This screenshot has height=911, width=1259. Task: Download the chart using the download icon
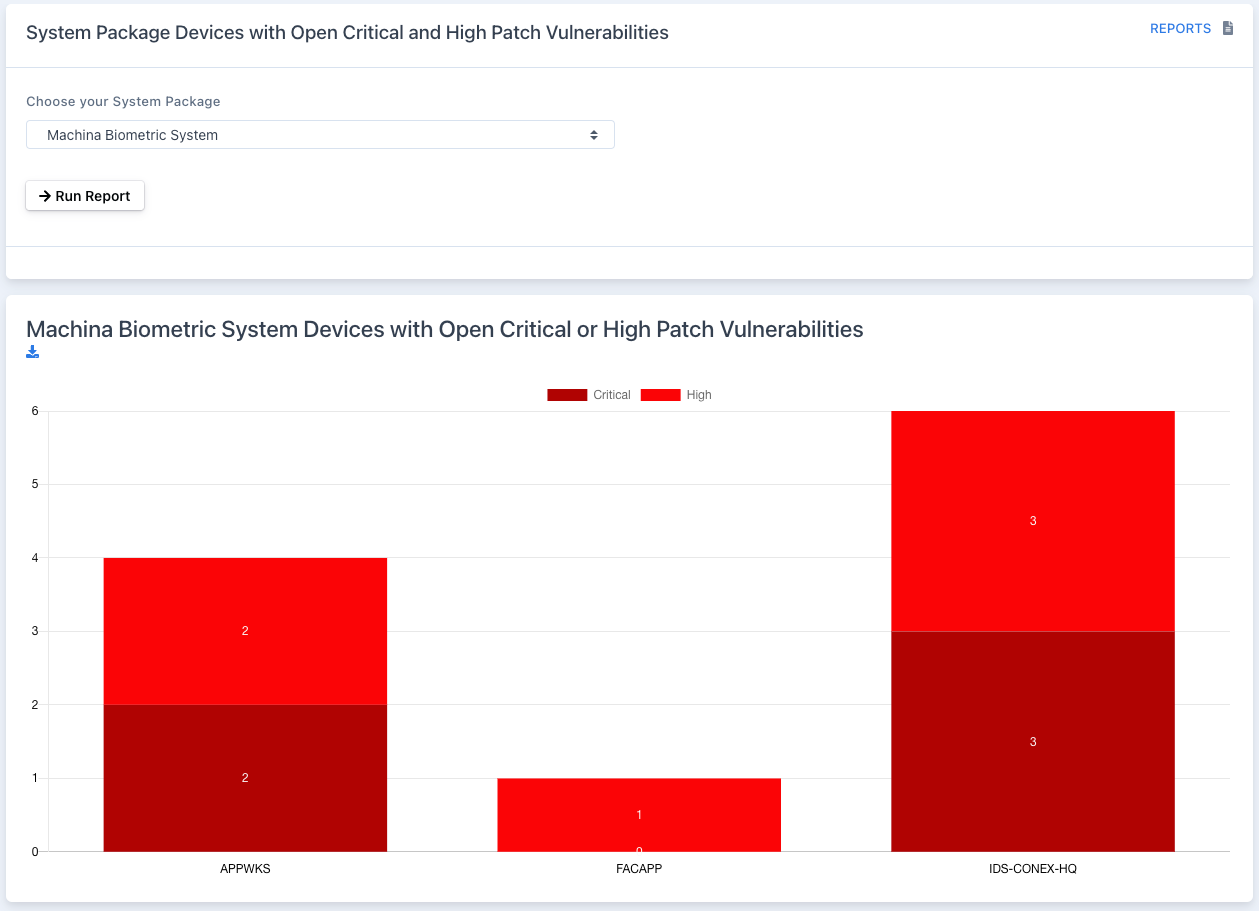pyautogui.click(x=33, y=352)
